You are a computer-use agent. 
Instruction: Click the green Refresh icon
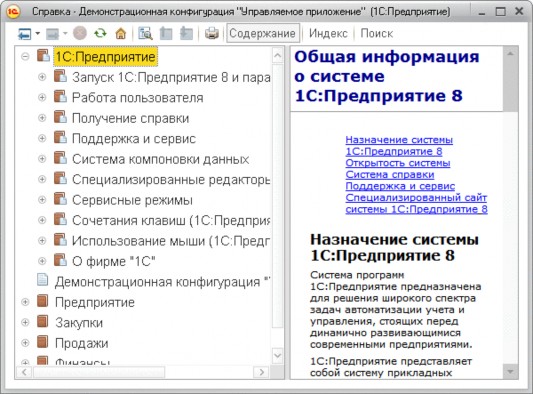point(100,33)
